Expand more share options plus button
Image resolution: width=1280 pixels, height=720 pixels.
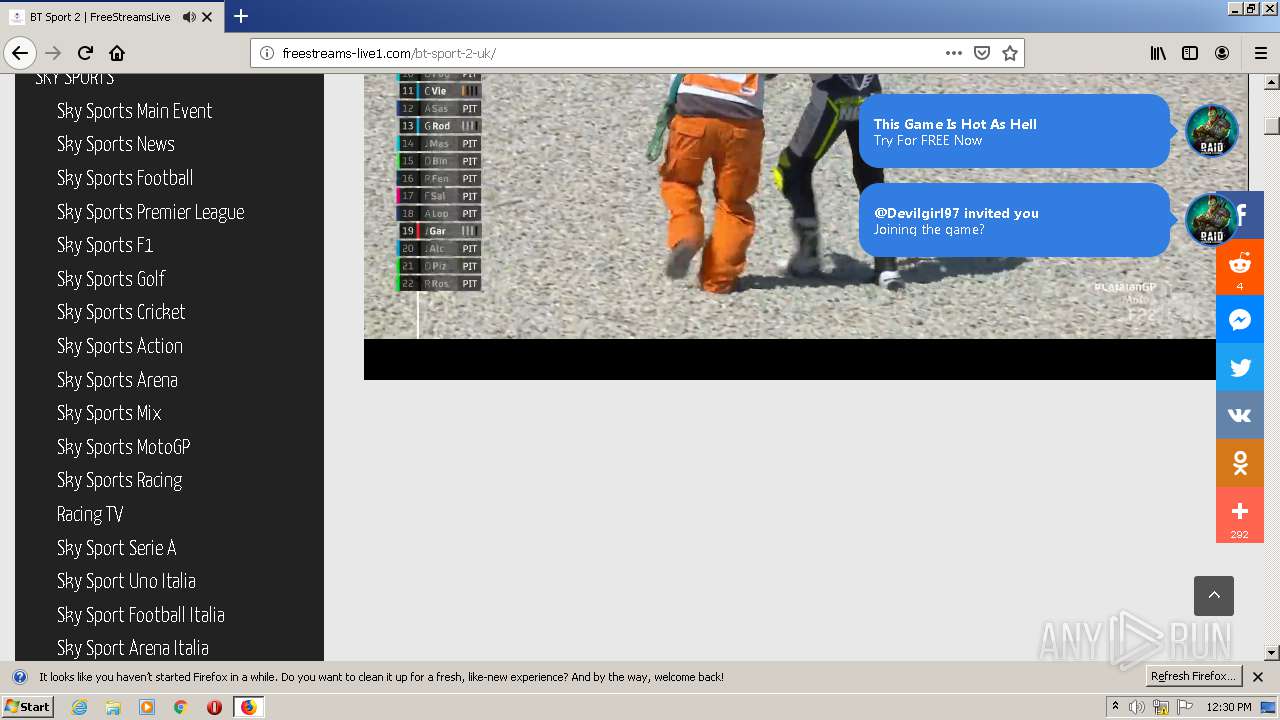1240,515
